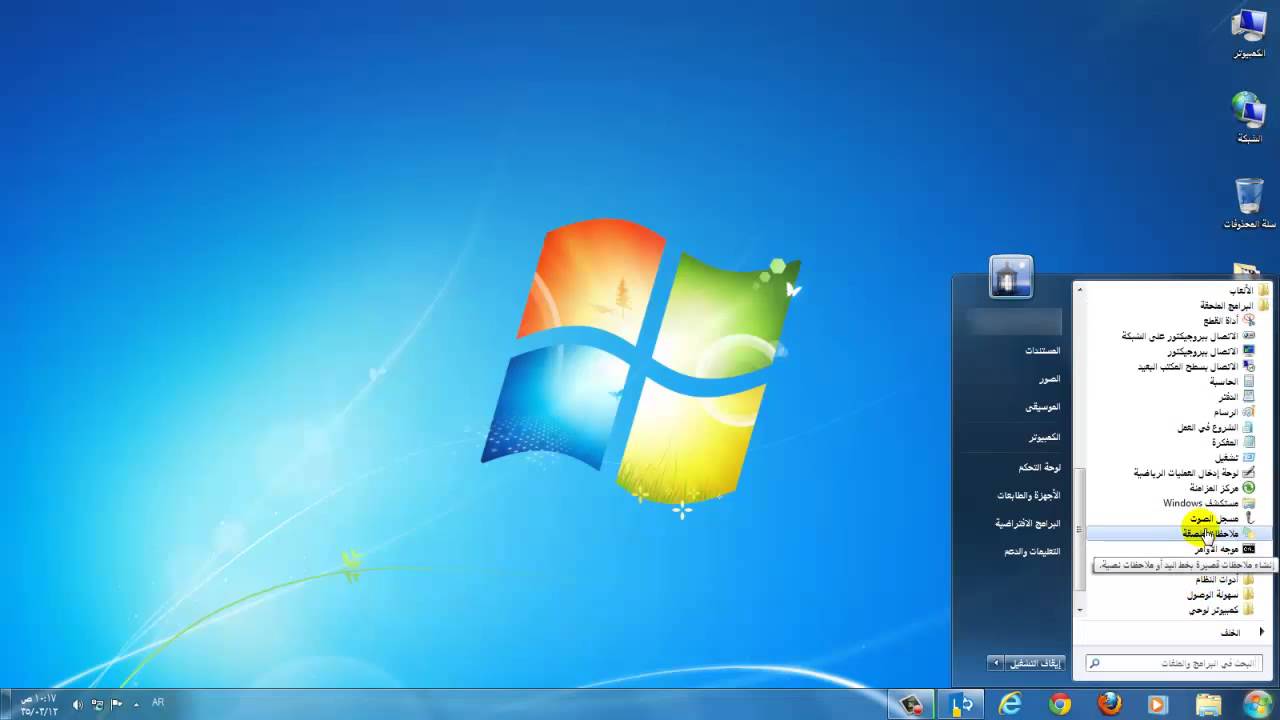Click the Math Input Panel icon
The image size is (1280, 720).
[1249, 472]
